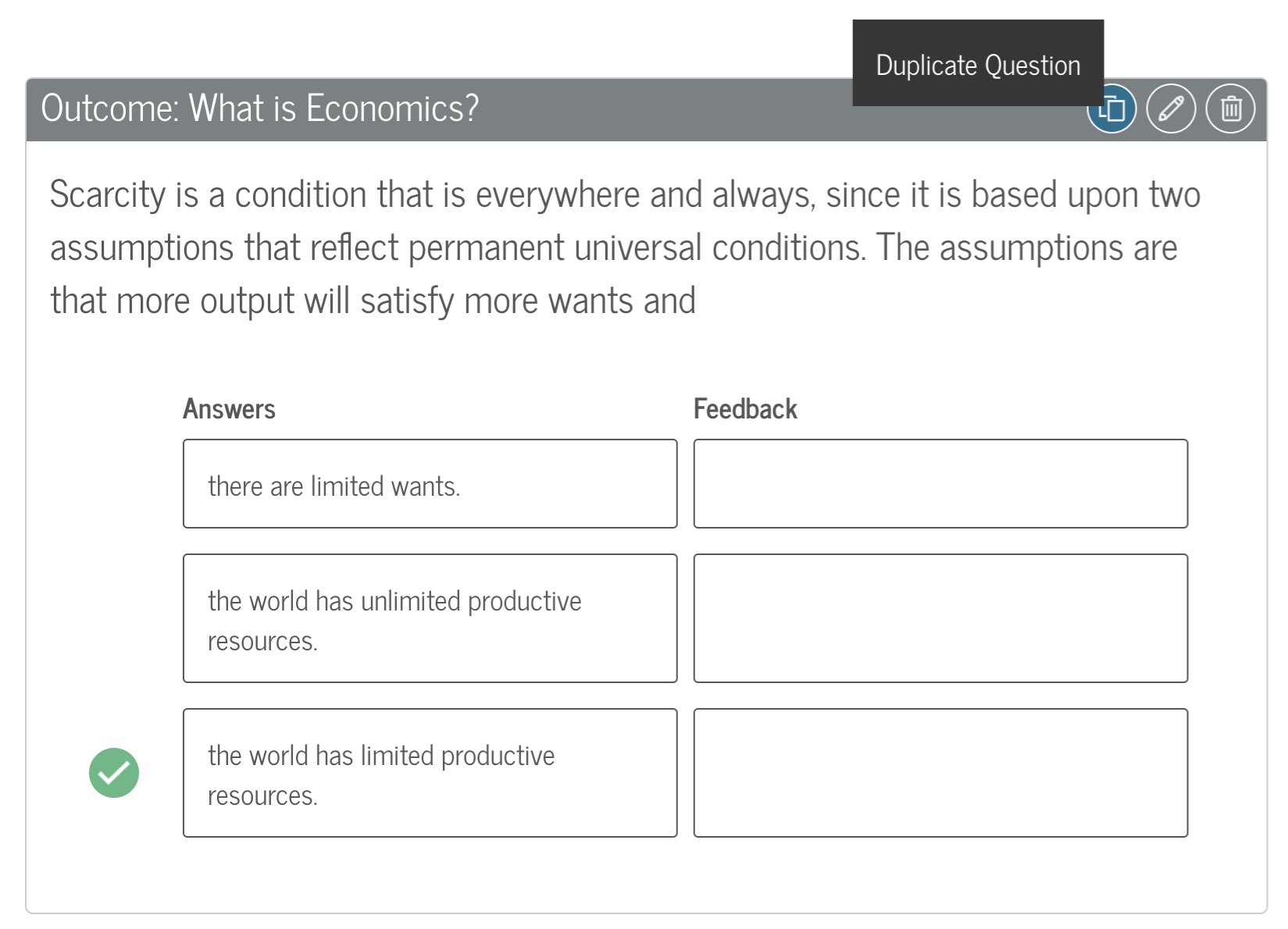Viewport: 1288px width, 929px height.
Task: Select answer 'the world has limited productive resources.'
Action: pos(430,773)
